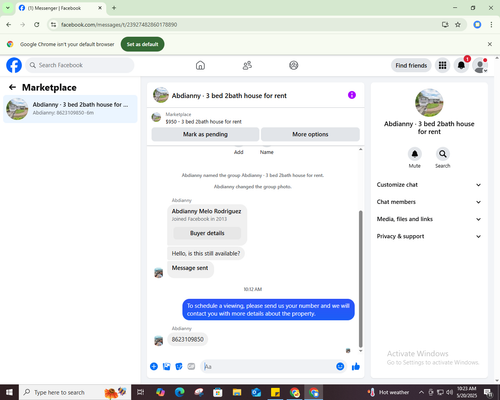Viewport: 500px width, 400px height.
Task: Click Mark as pending button
Action: pos(205,134)
